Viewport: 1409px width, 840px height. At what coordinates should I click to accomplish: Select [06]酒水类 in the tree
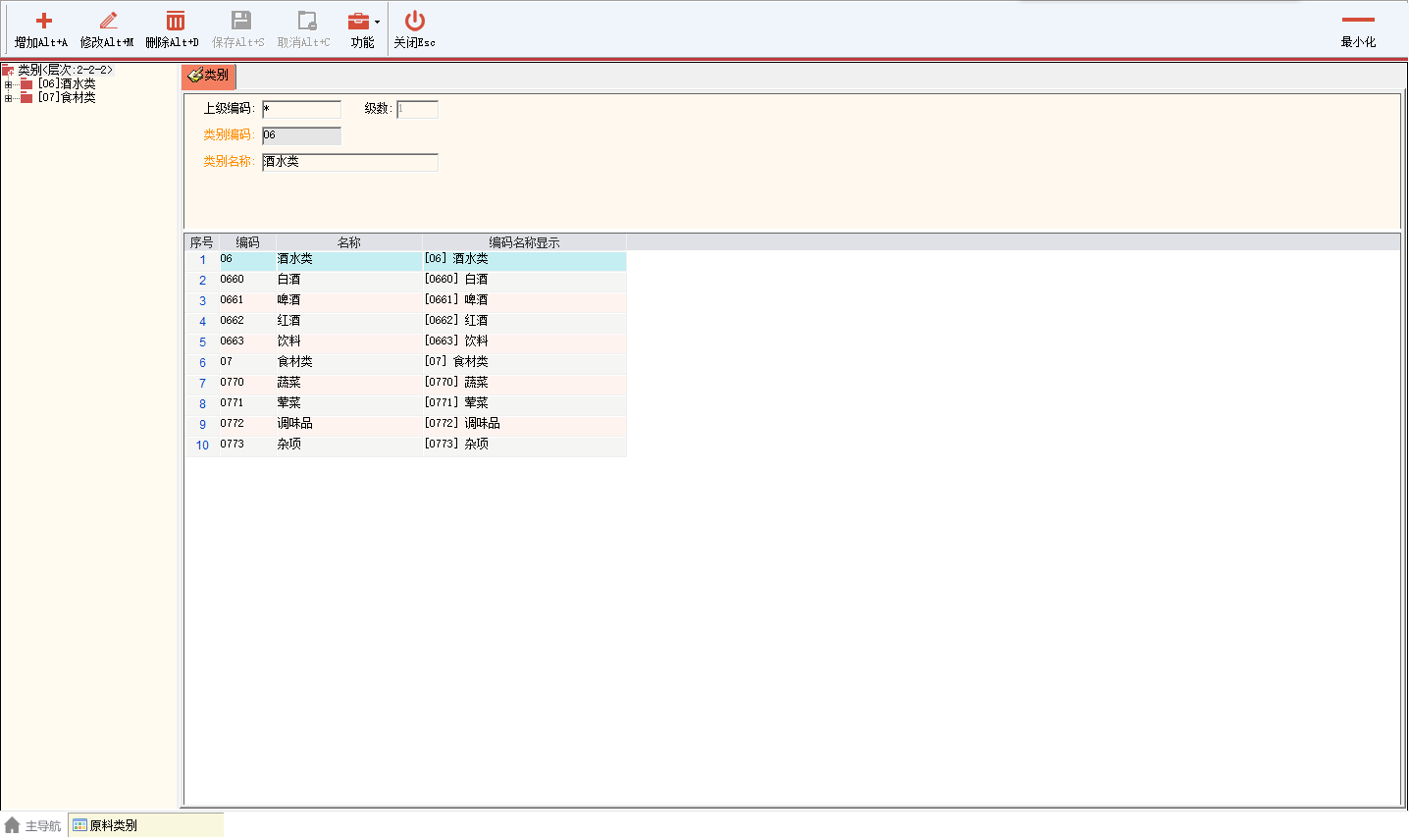pos(67,84)
